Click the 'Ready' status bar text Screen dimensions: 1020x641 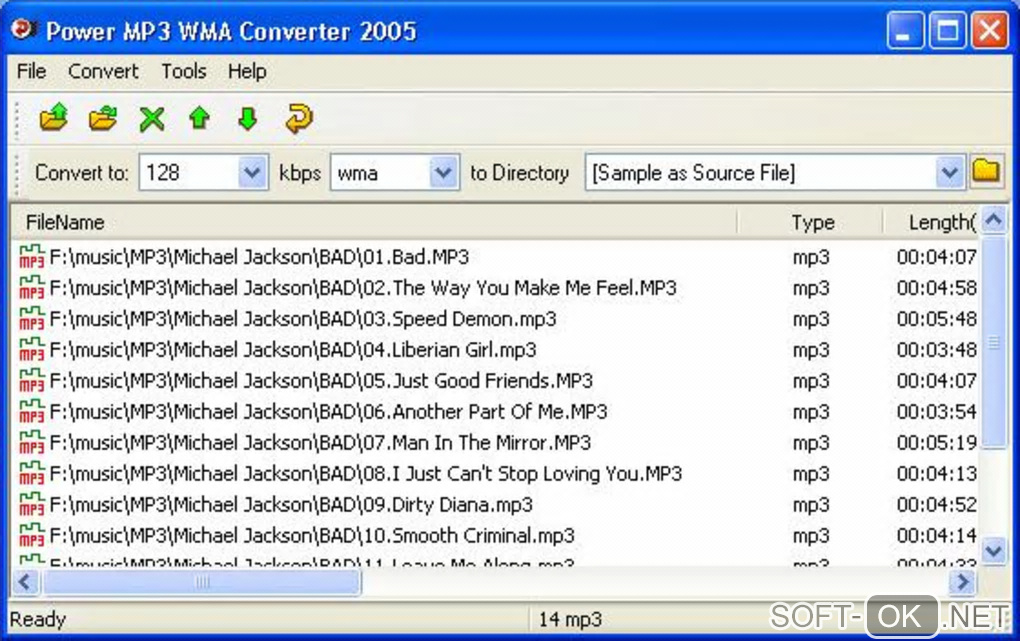(38, 619)
